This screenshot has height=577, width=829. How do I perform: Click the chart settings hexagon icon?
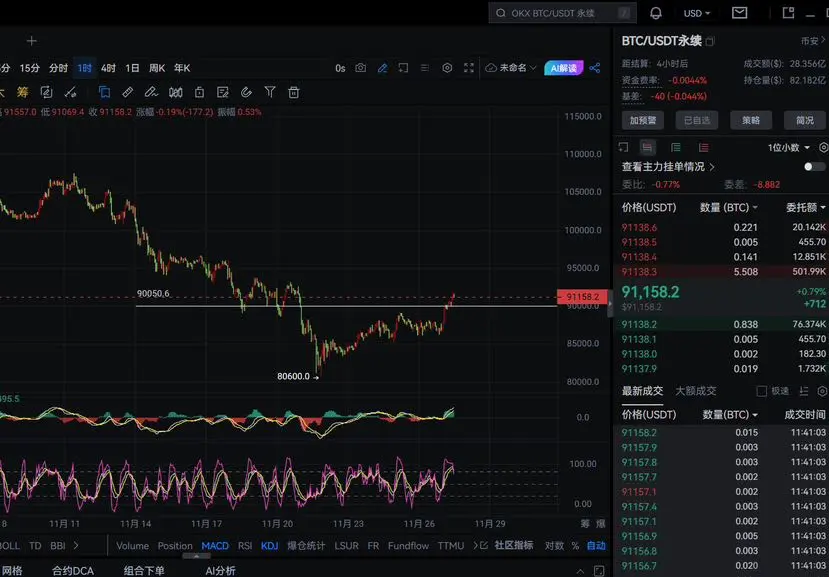click(447, 68)
